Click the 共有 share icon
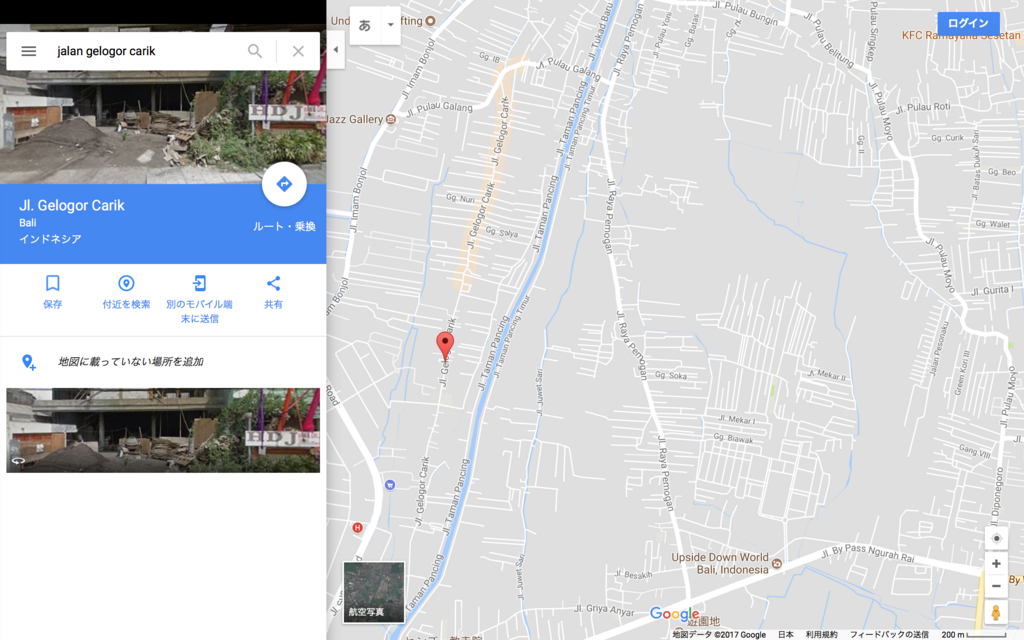The width and height of the screenshot is (1024, 640). pyautogui.click(x=274, y=283)
